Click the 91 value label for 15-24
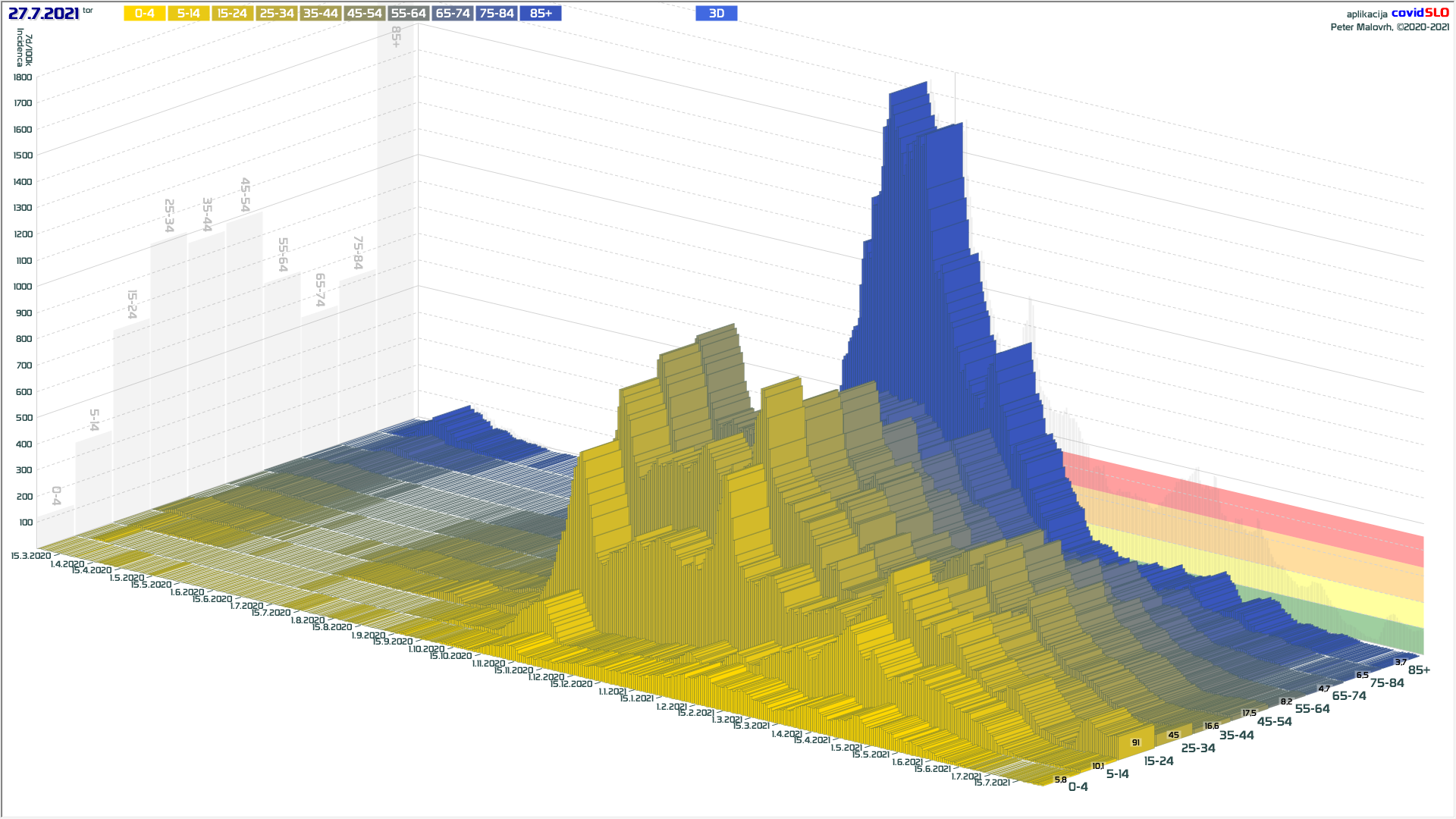Viewport: 1456px width, 819px height. (1136, 743)
